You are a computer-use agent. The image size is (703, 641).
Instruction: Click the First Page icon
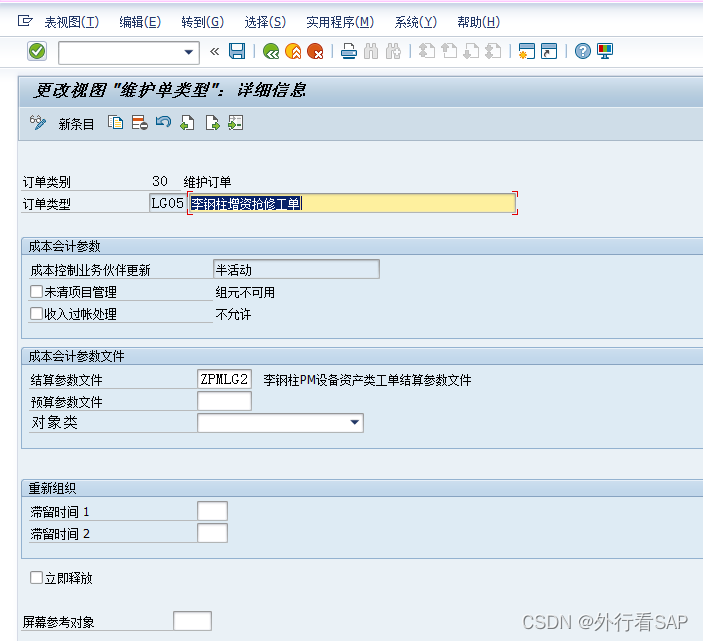pos(426,51)
